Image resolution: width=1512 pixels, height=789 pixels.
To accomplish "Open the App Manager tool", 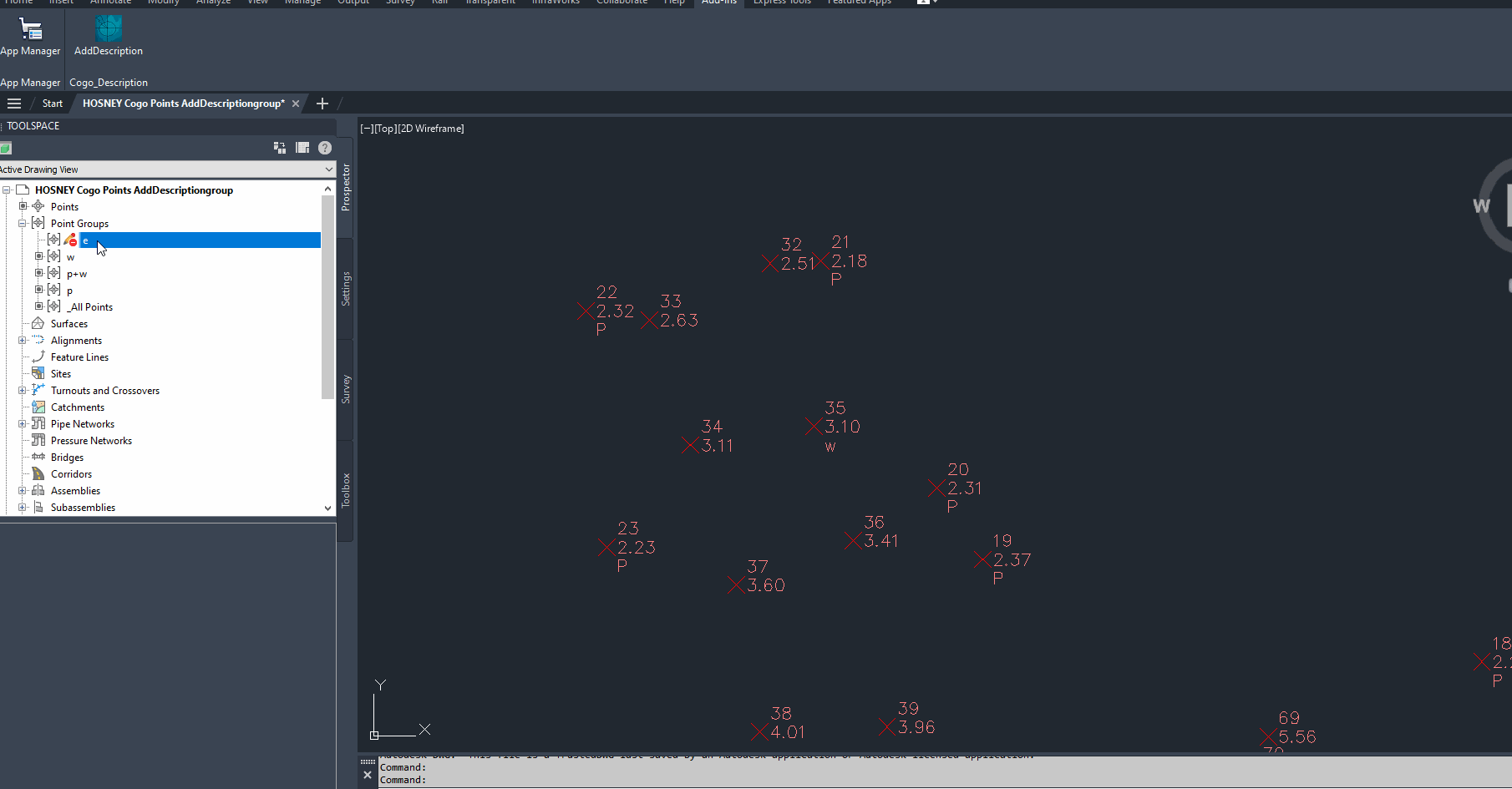I will coord(30,37).
